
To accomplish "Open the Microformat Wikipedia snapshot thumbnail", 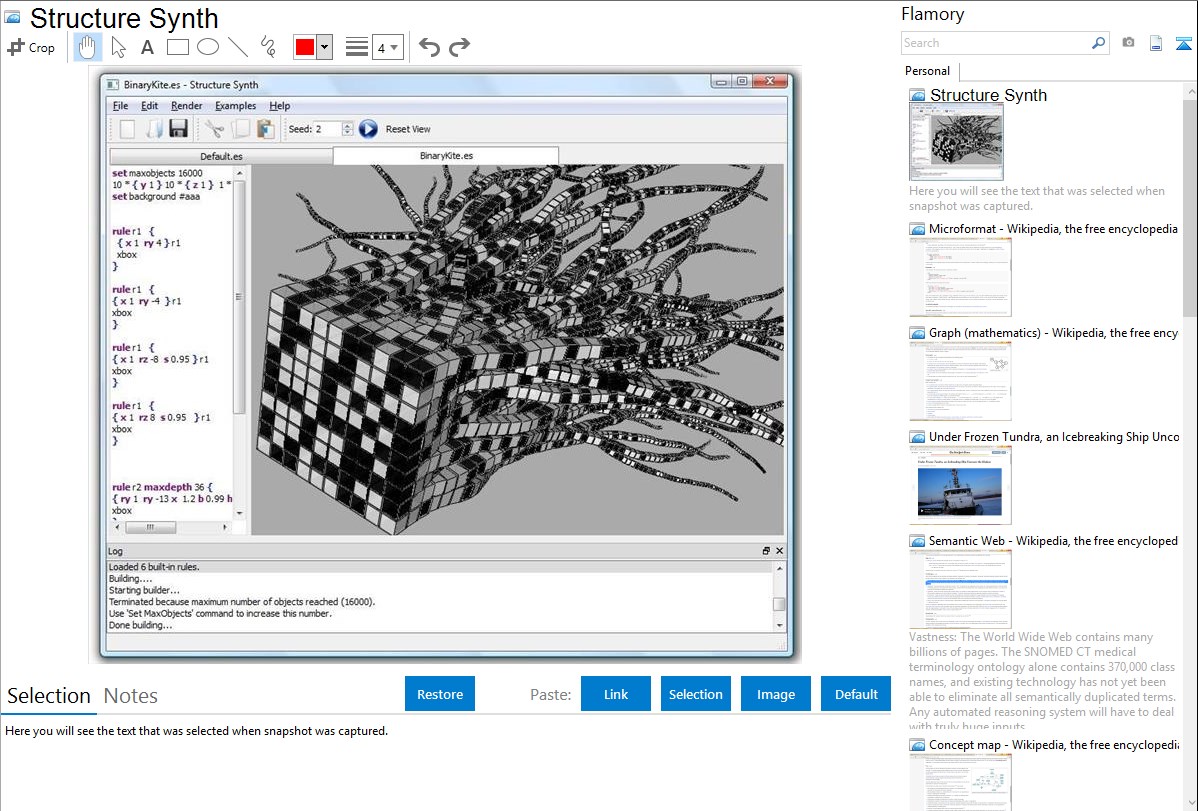I will click(960, 277).
